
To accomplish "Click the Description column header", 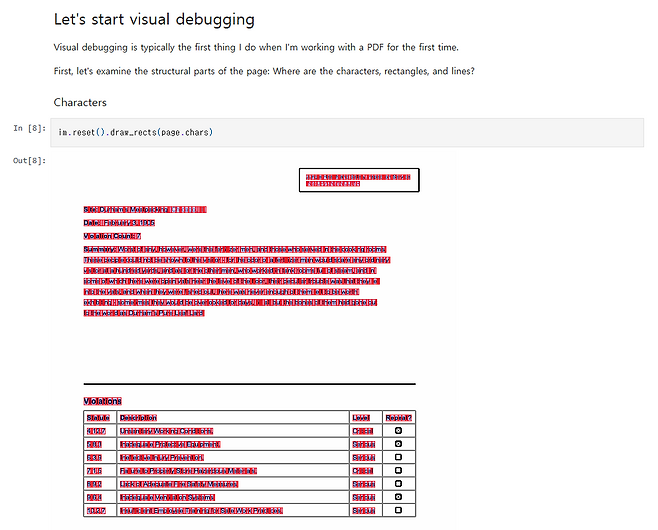I will coord(138,418).
